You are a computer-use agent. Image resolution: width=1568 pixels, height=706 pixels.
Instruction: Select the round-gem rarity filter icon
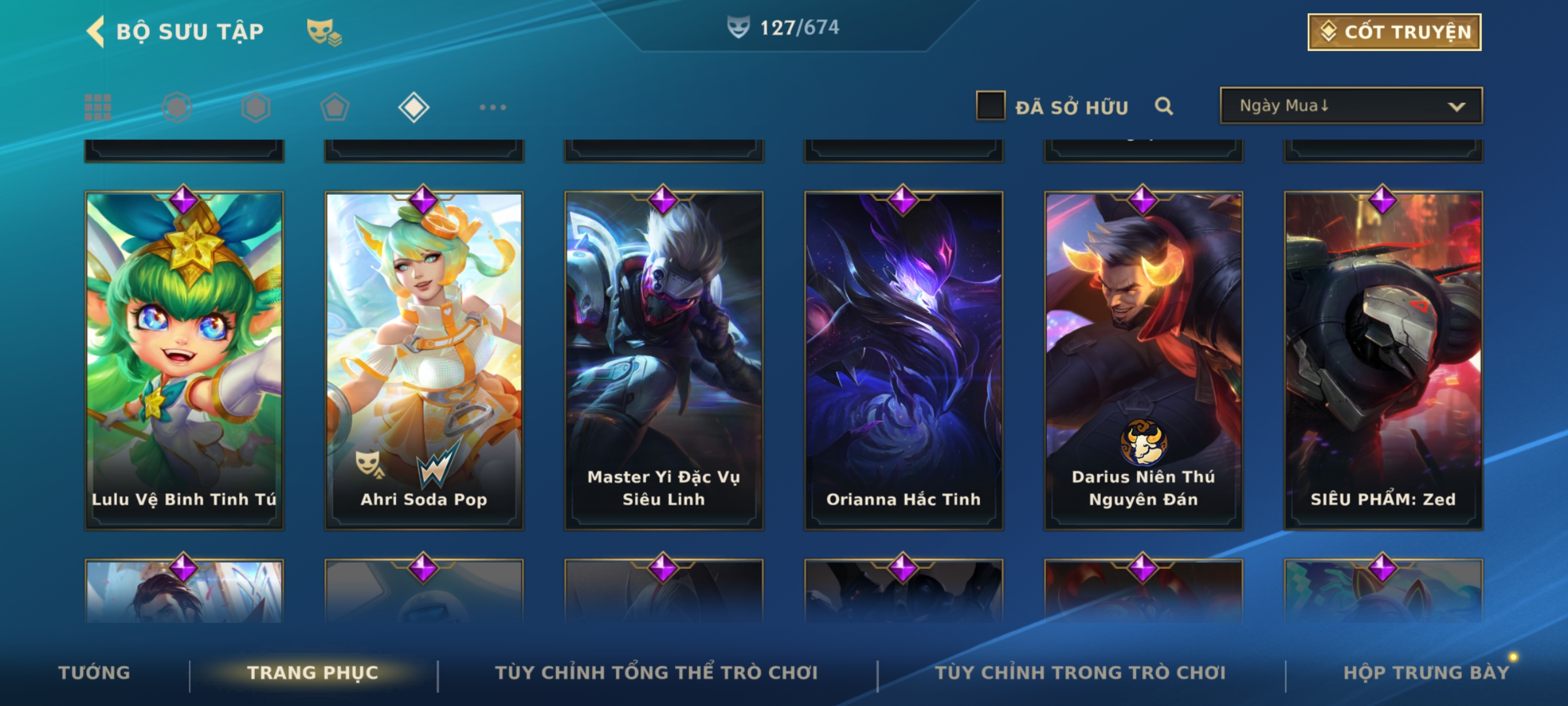[177, 107]
